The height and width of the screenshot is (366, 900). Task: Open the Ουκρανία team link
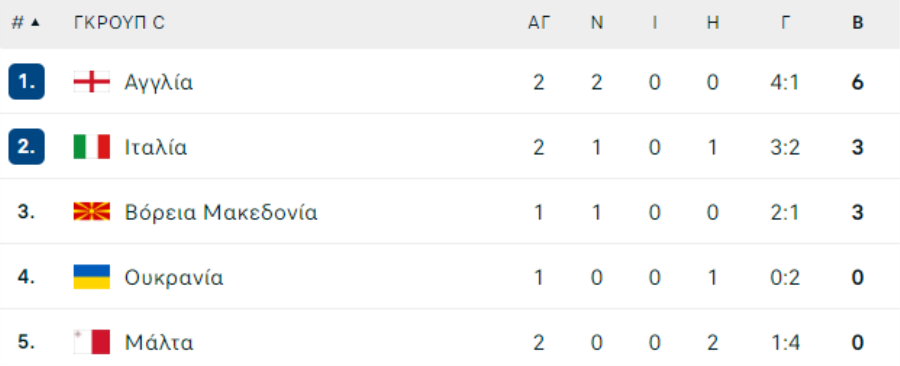[x=174, y=278]
